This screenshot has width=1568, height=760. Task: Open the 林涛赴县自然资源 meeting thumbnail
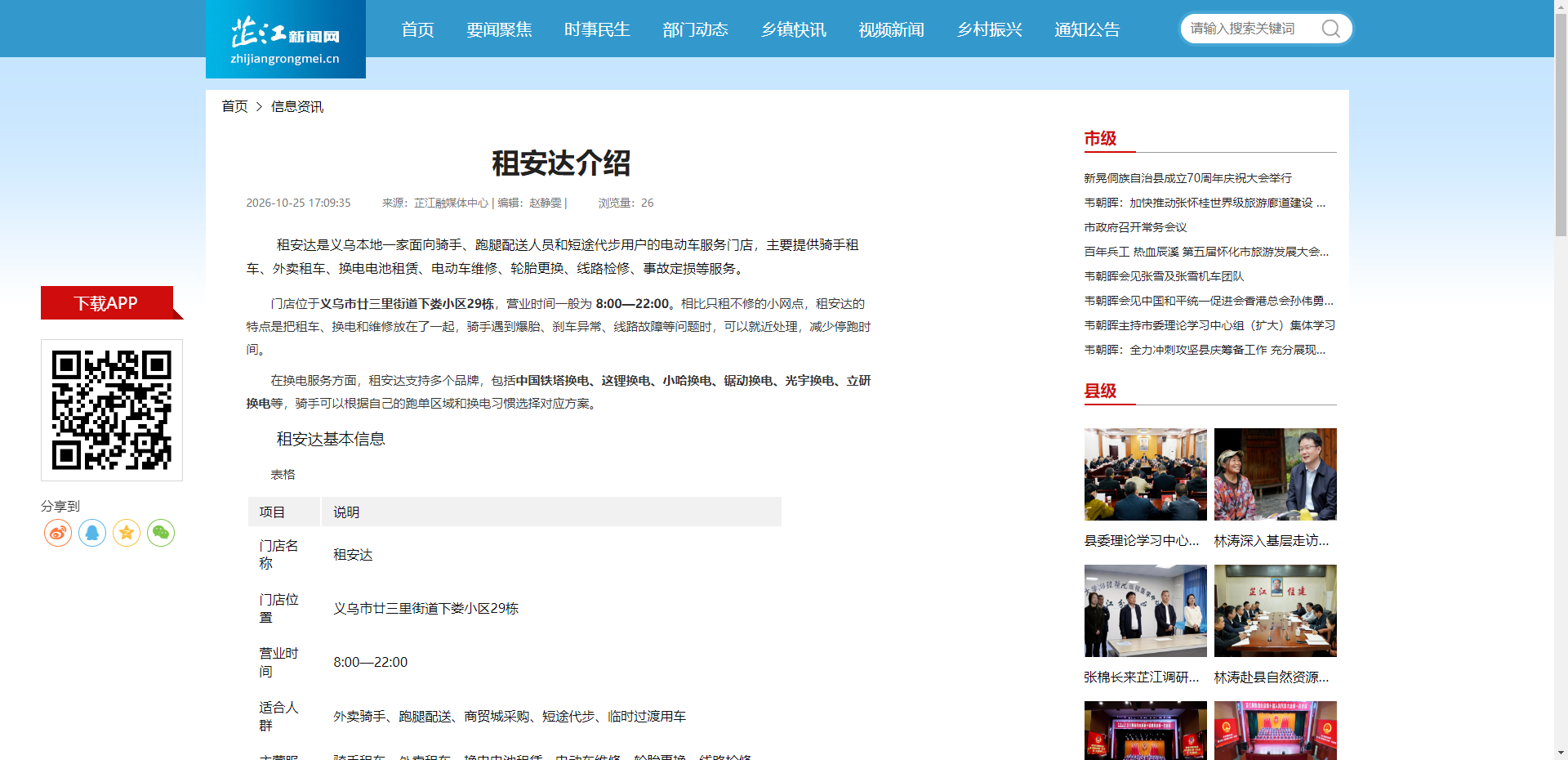click(1276, 610)
